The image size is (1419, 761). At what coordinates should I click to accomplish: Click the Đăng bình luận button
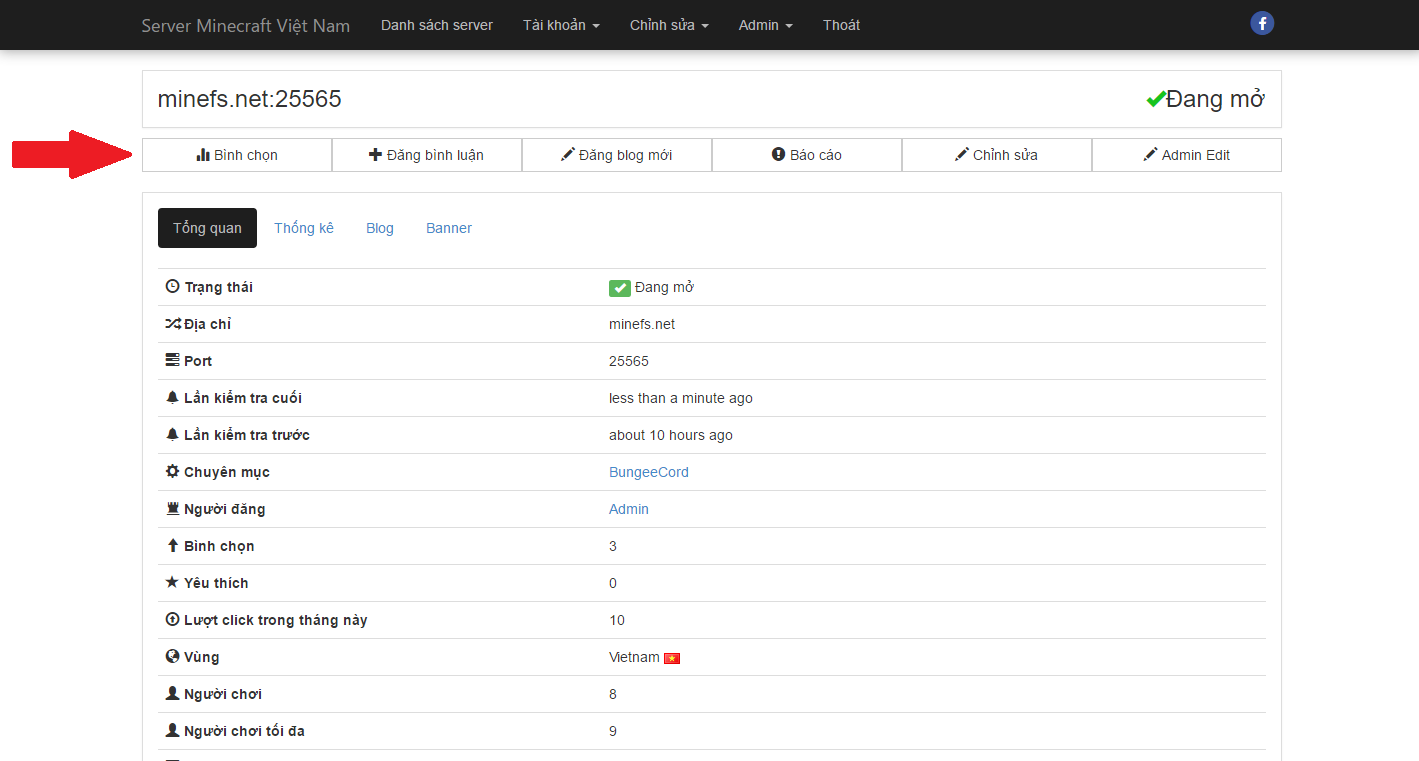click(427, 155)
